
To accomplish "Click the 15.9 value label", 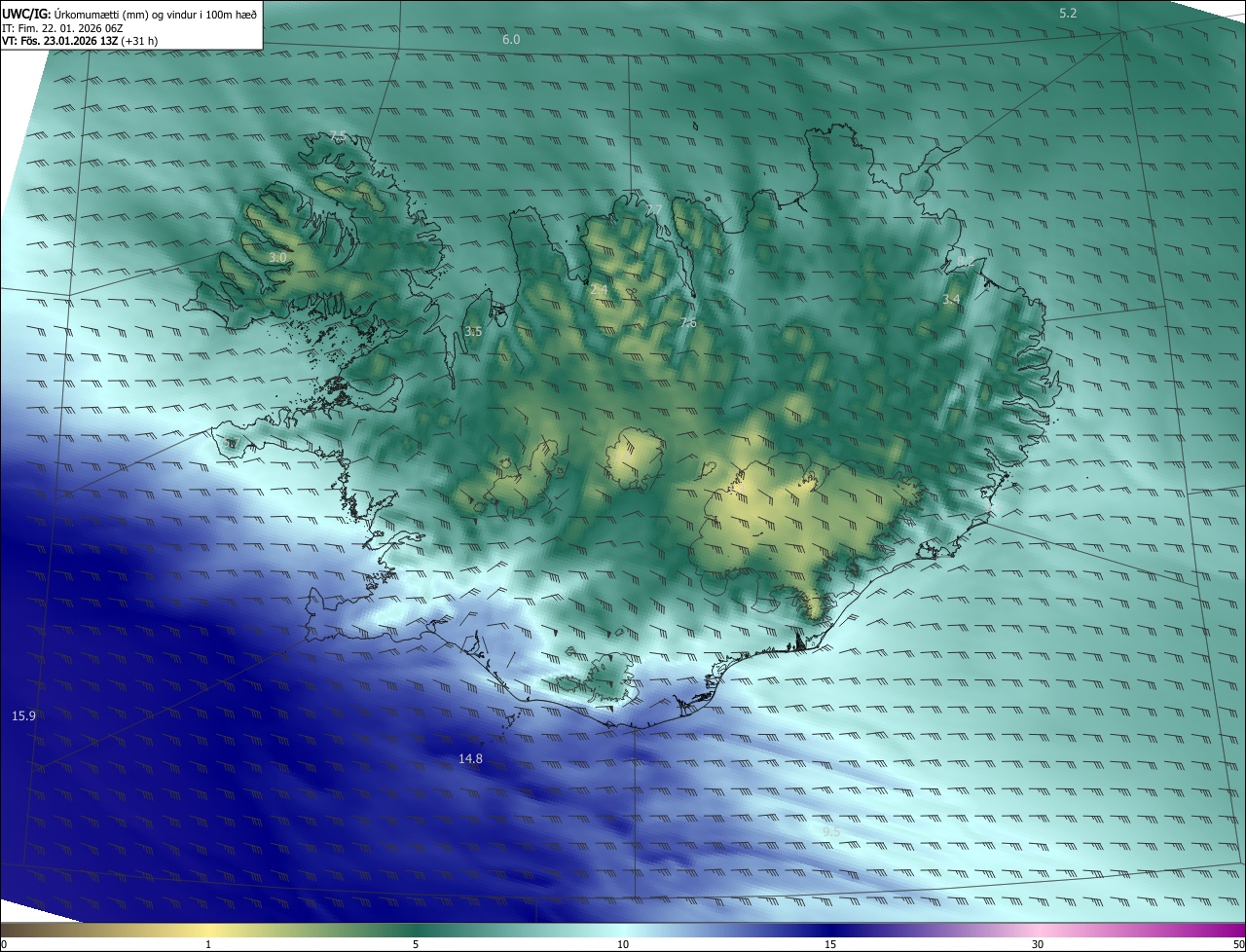I will click(23, 715).
